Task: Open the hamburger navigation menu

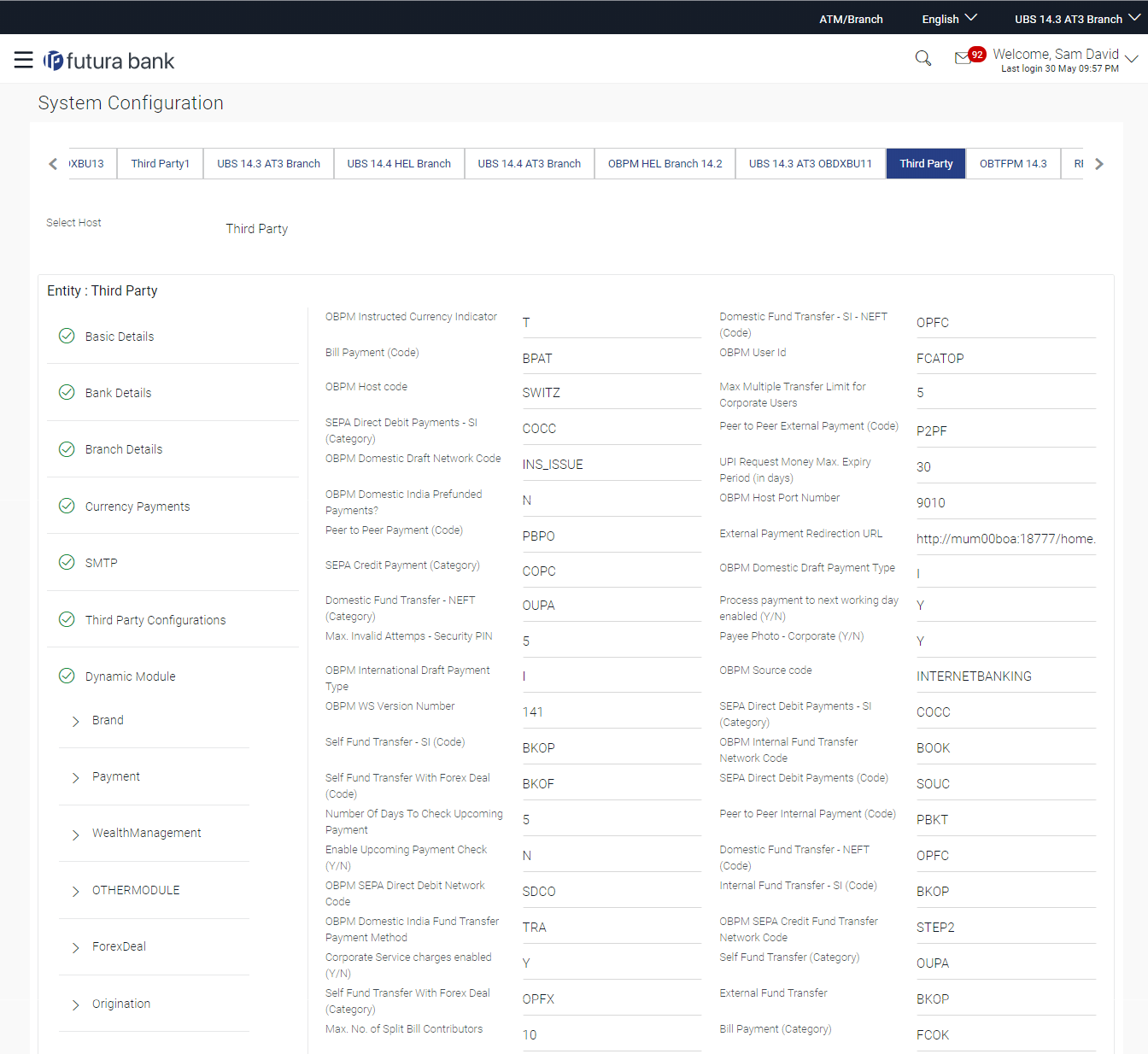Action: pos(24,60)
